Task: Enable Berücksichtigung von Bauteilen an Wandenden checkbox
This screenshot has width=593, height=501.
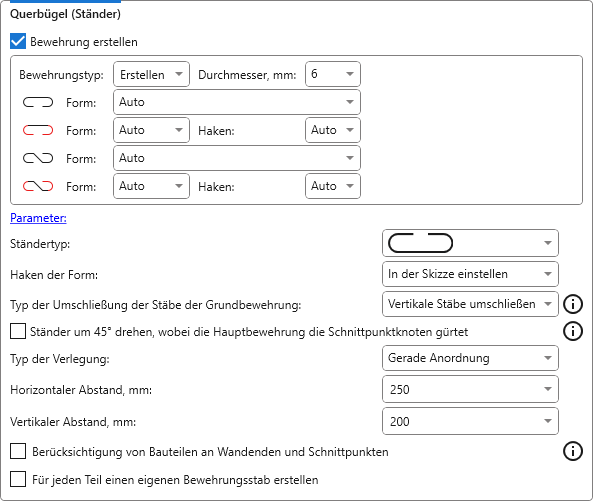Action: click(x=18, y=451)
